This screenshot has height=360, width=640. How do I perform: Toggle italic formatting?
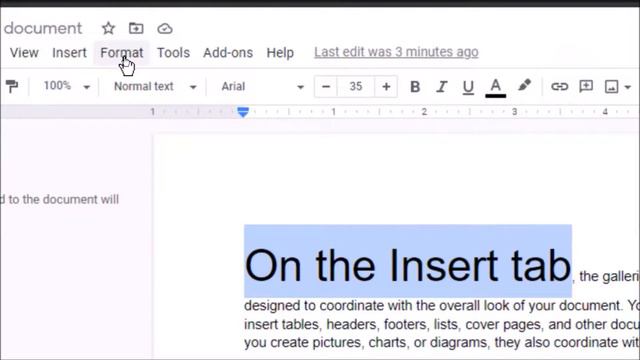click(441, 87)
